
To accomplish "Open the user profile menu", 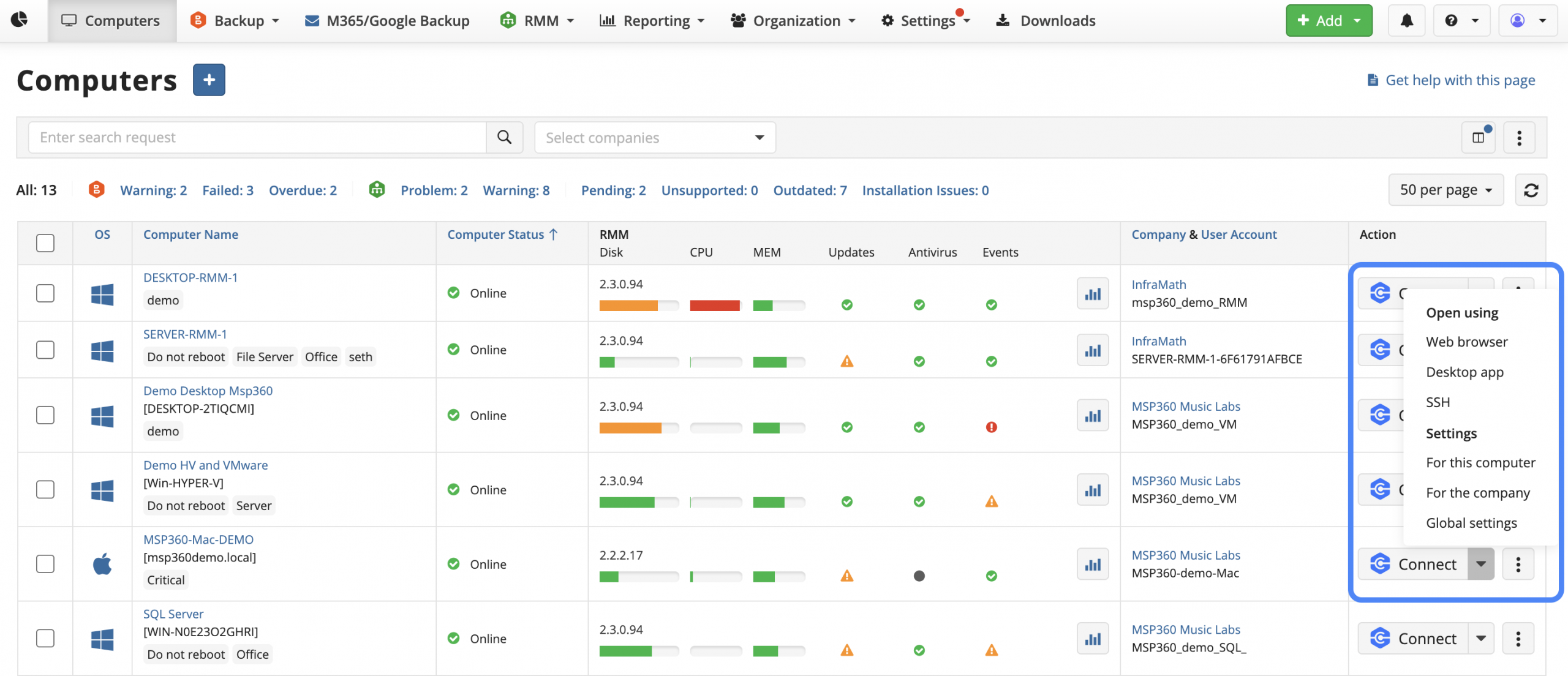I will (x=1528, y=21).
